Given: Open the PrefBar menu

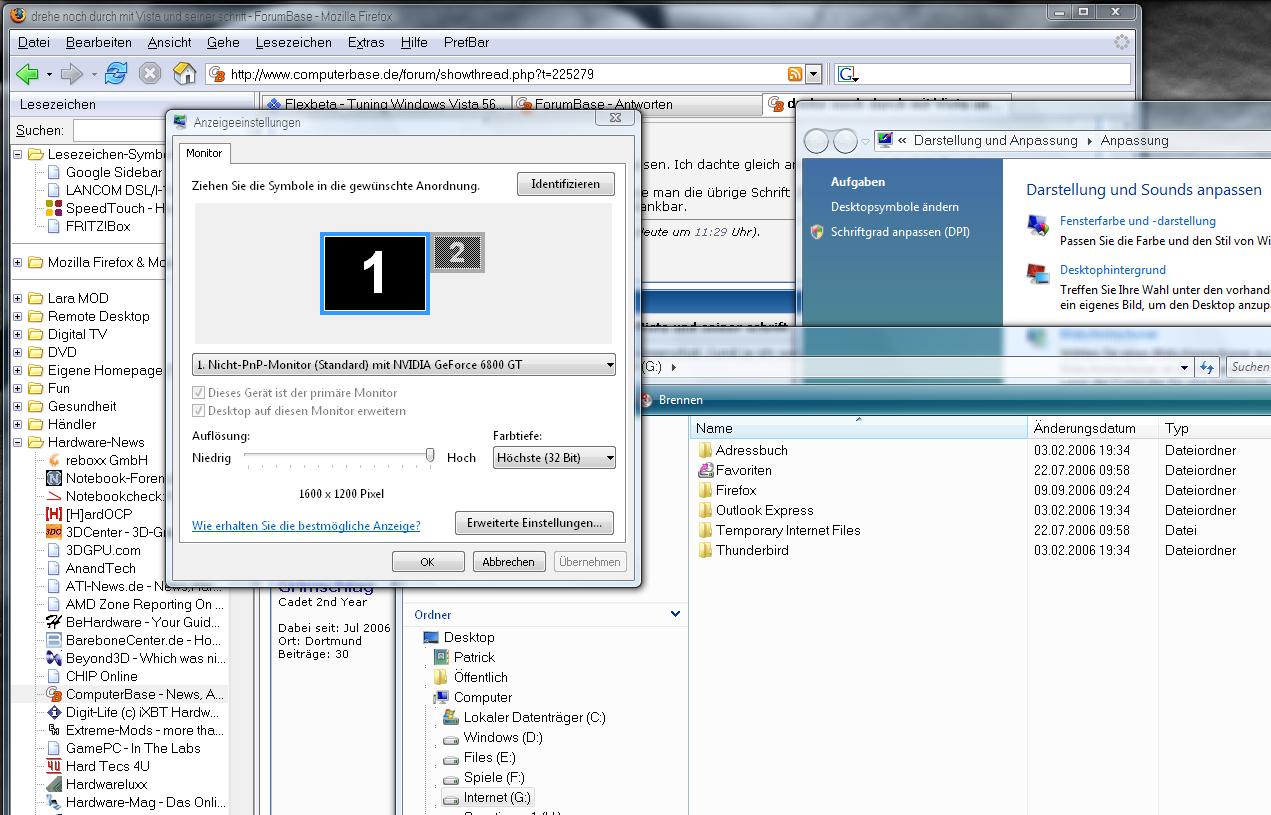Looking at the screenshot, I should point(466,42).
